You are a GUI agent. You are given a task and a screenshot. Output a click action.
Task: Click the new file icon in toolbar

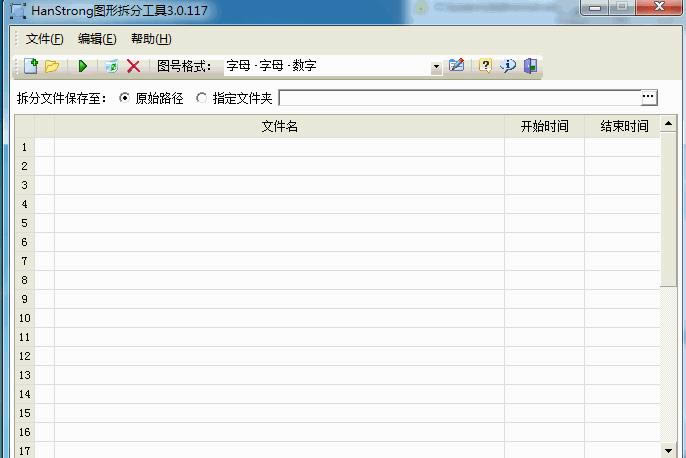coord(31,66)
